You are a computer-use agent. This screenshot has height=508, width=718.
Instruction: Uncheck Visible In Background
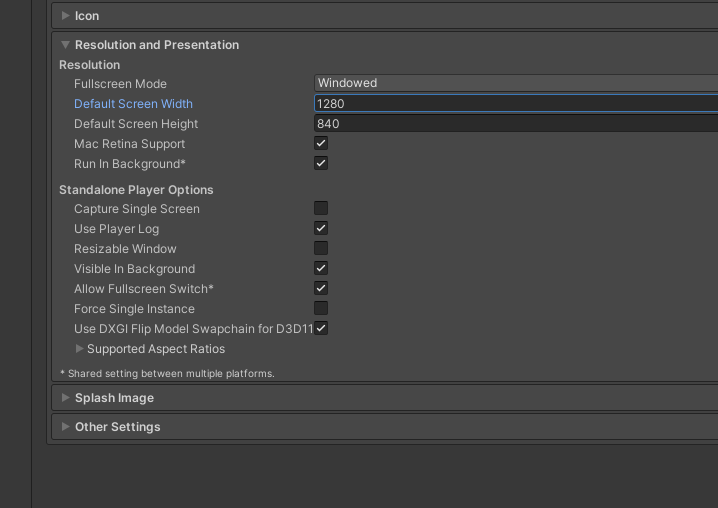point(321,268)
